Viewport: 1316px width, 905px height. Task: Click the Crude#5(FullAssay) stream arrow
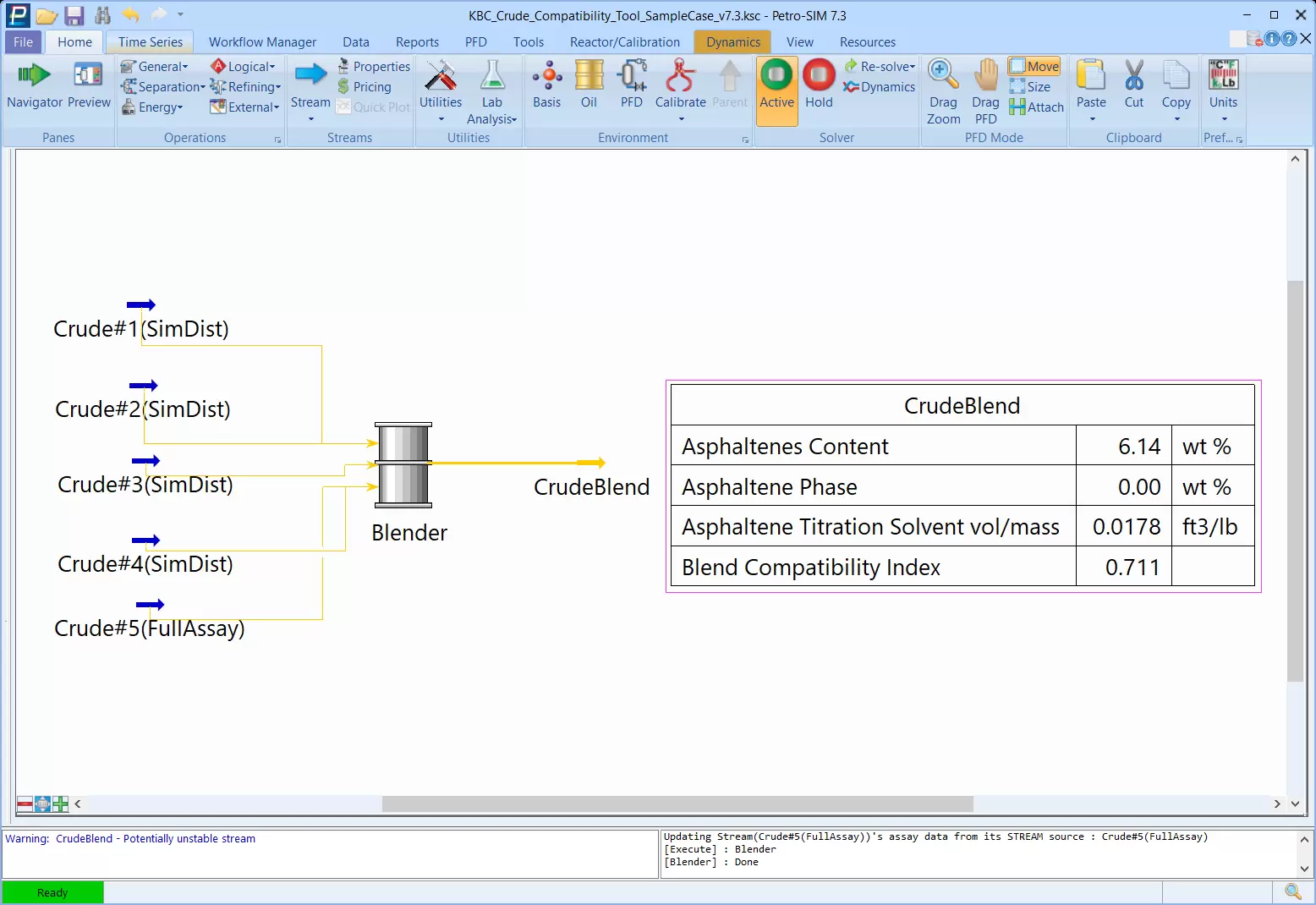tap(150, 605)
